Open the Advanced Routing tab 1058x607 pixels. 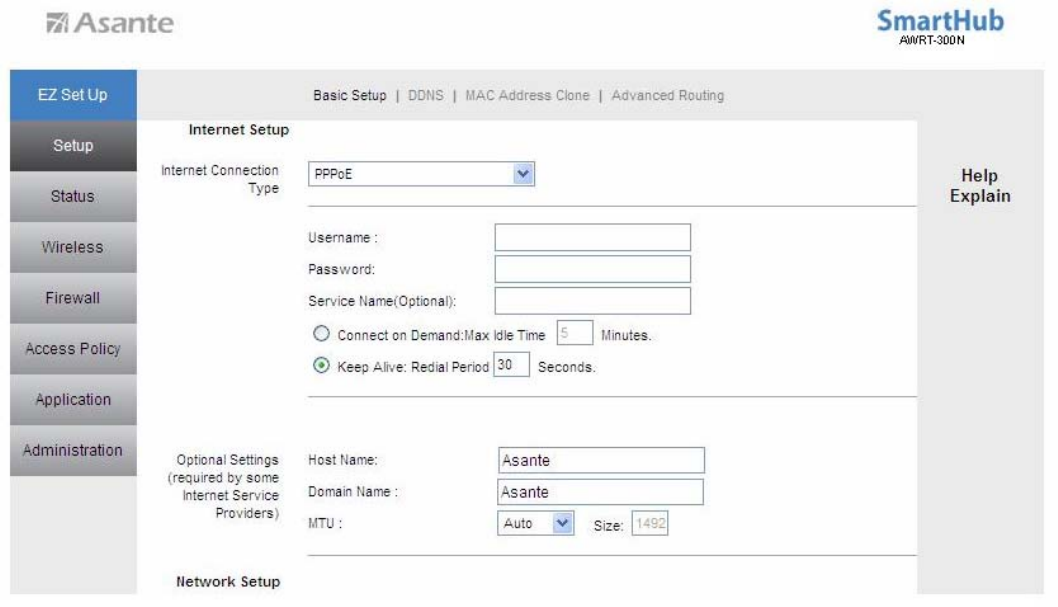coord(667,96)
